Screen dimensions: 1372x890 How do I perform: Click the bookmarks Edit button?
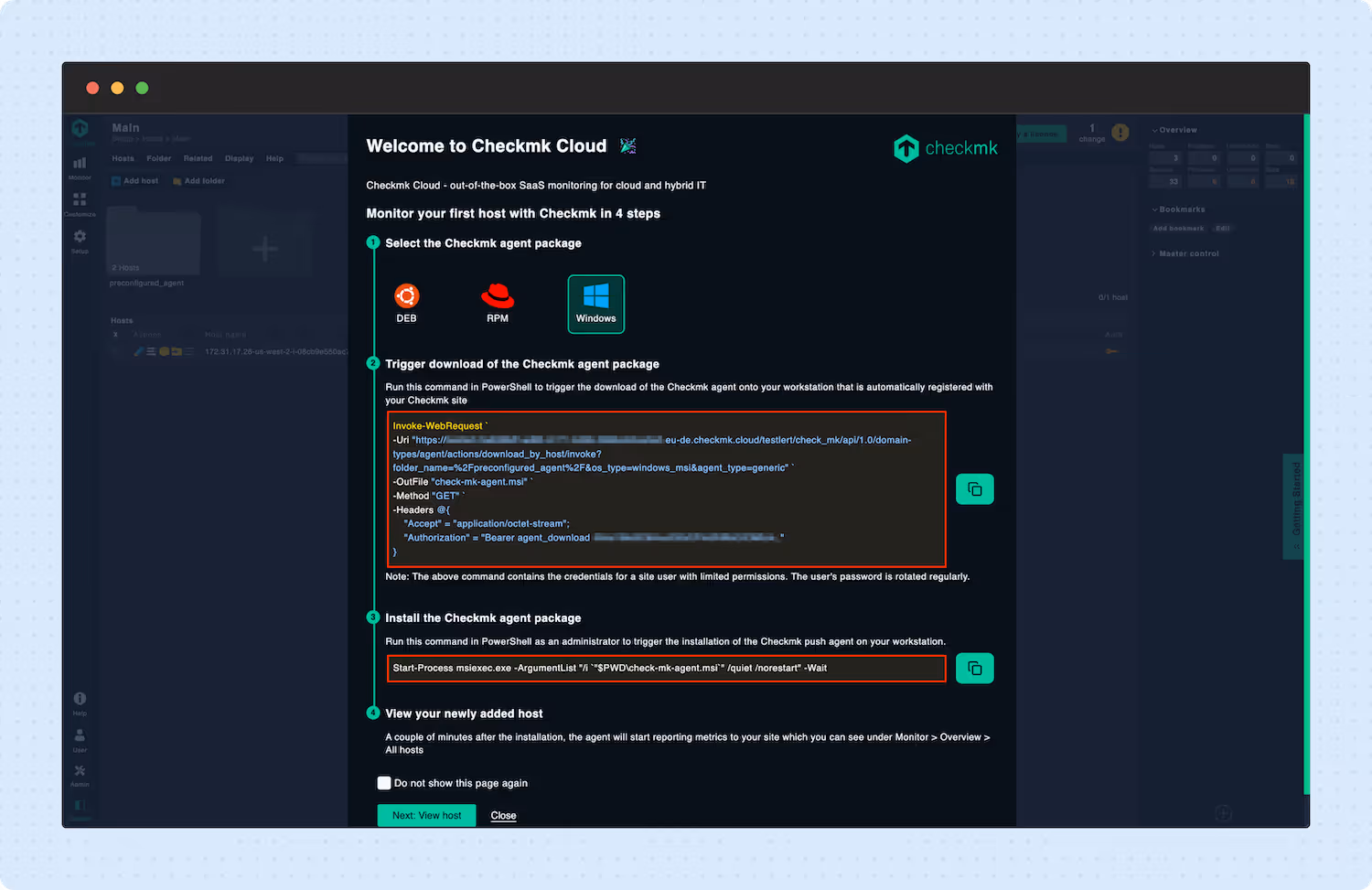[x=1223, y=228]
